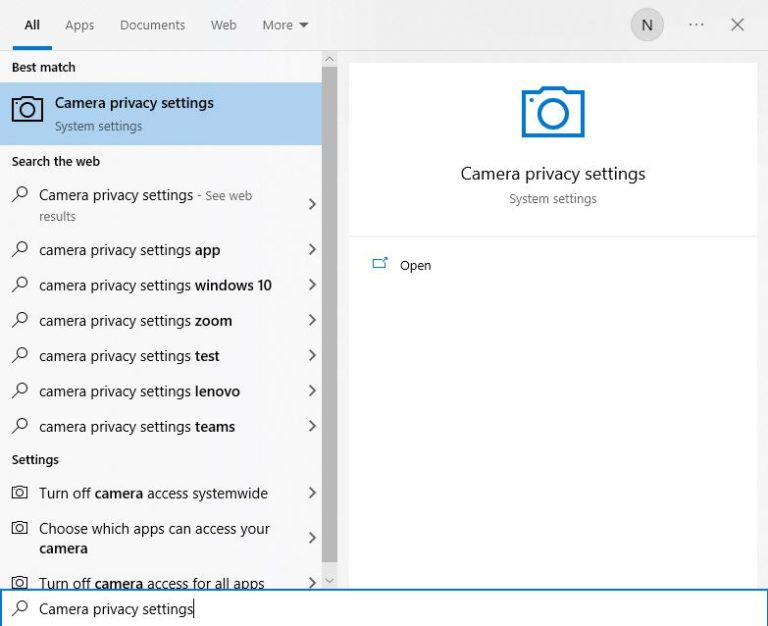Expand arrow for camera privacy settings windows 10

point(312,285)
